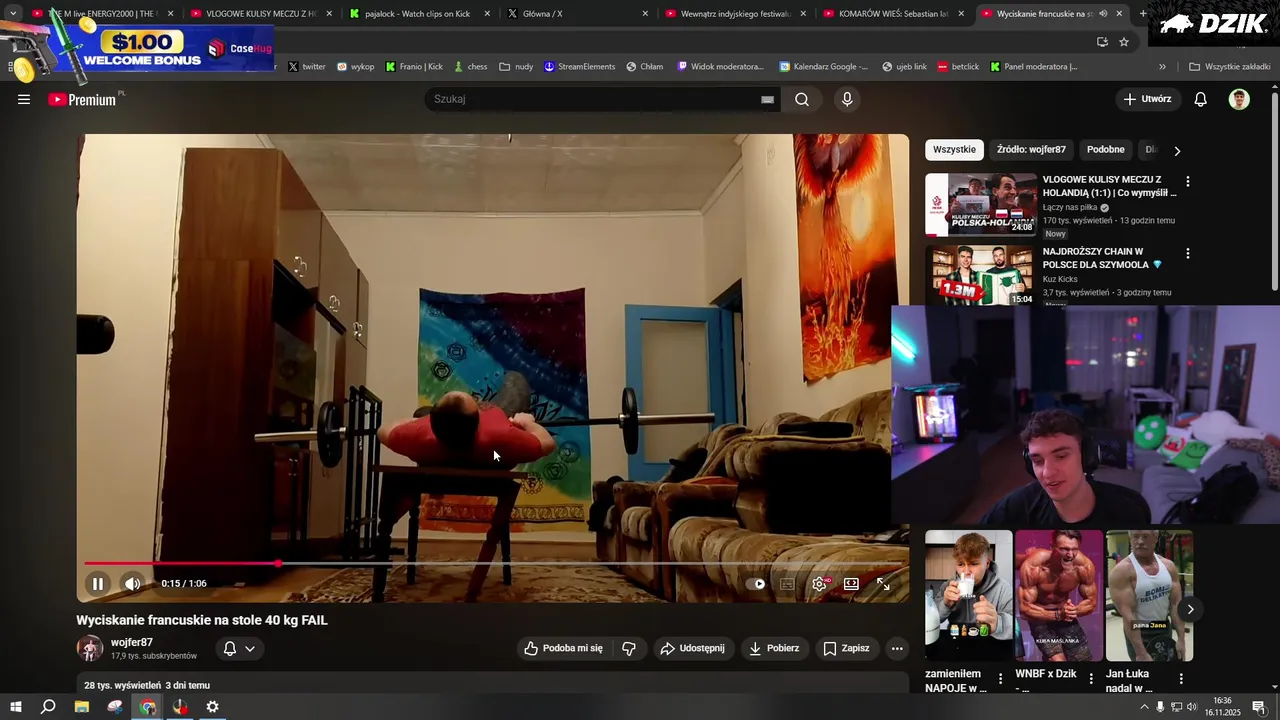Open browser tab search dropdown arrow
Viewport: 1280px width, 720px height.
tap(13, 14)
